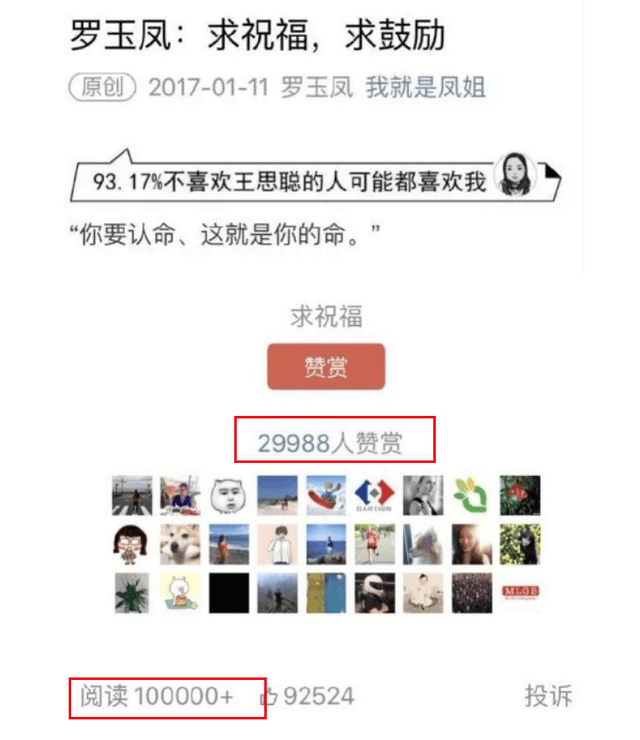Click the thumbs-up like icon

coord(269,696)
